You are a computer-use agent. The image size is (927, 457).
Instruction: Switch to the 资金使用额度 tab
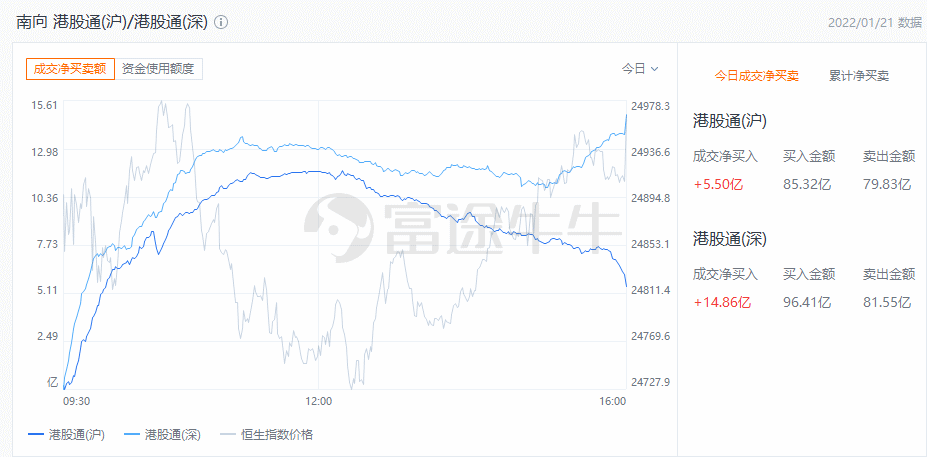(158, 69)
